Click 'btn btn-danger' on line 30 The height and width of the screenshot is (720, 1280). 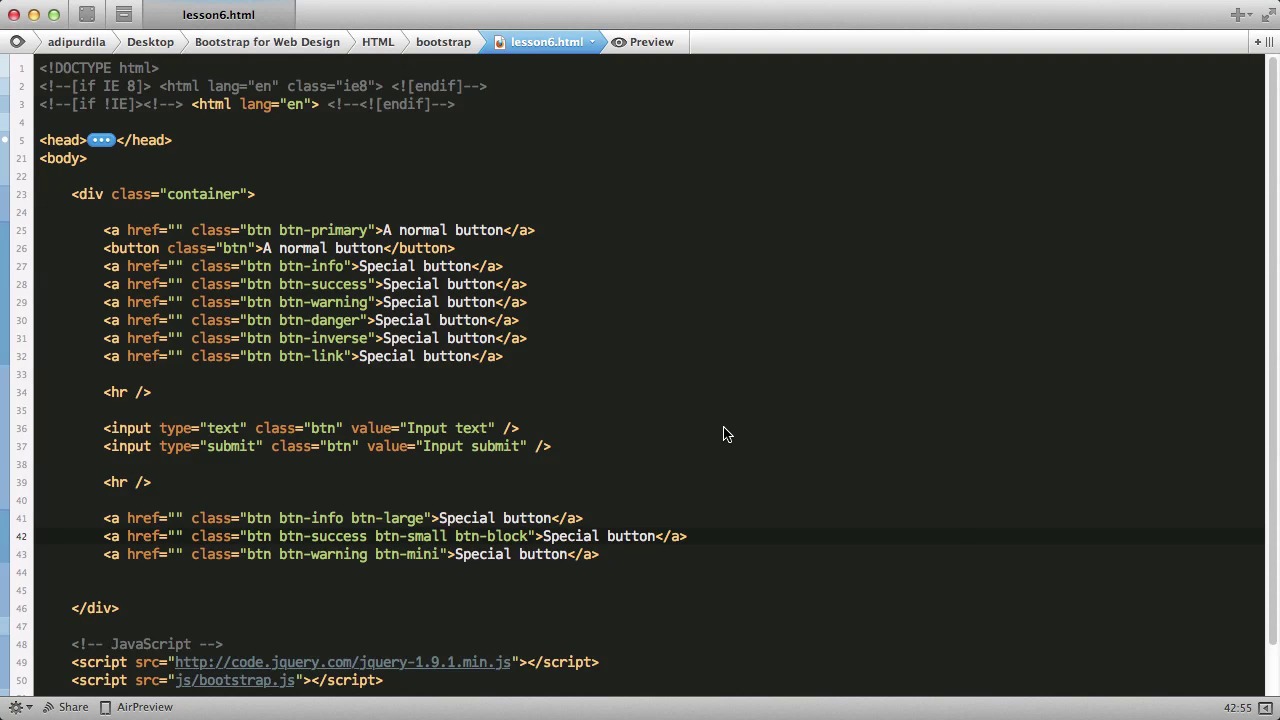(303, 320)
